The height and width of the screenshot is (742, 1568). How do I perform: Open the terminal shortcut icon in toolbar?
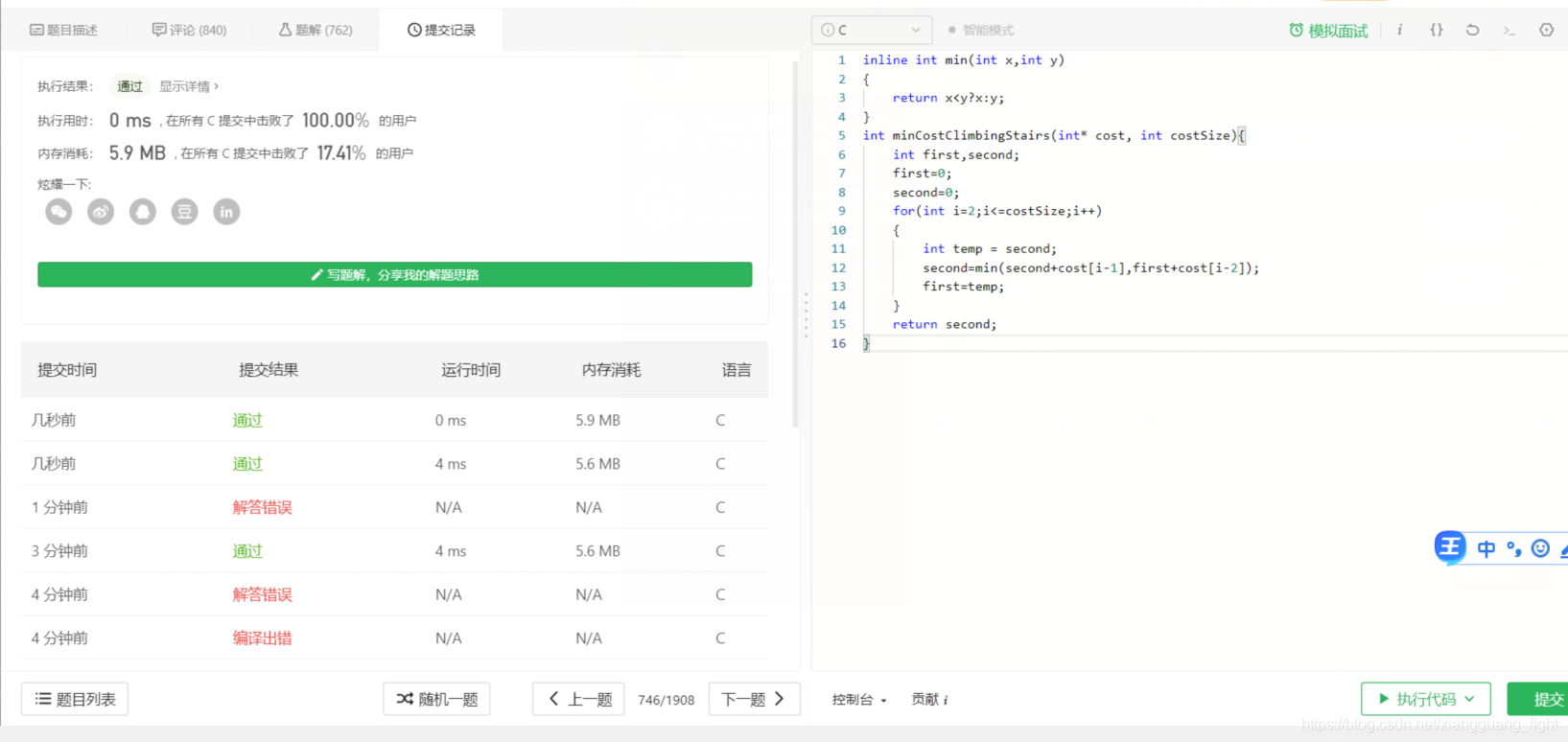coord(1509,31)
